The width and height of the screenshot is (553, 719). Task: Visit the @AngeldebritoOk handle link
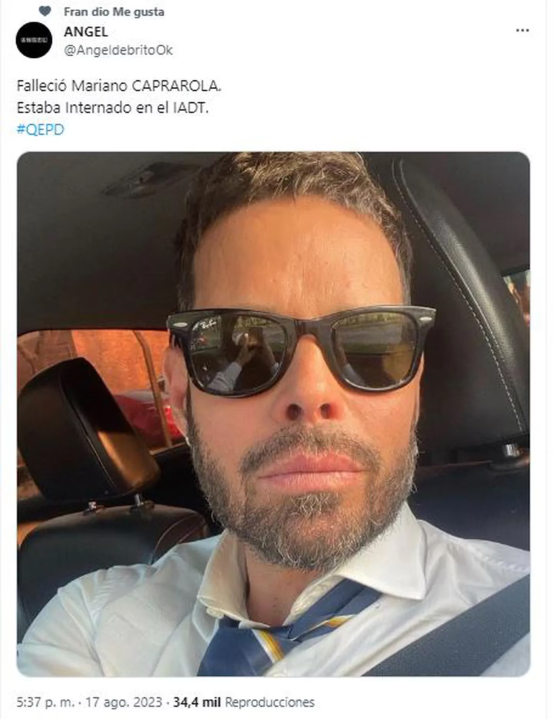(118, 50)
